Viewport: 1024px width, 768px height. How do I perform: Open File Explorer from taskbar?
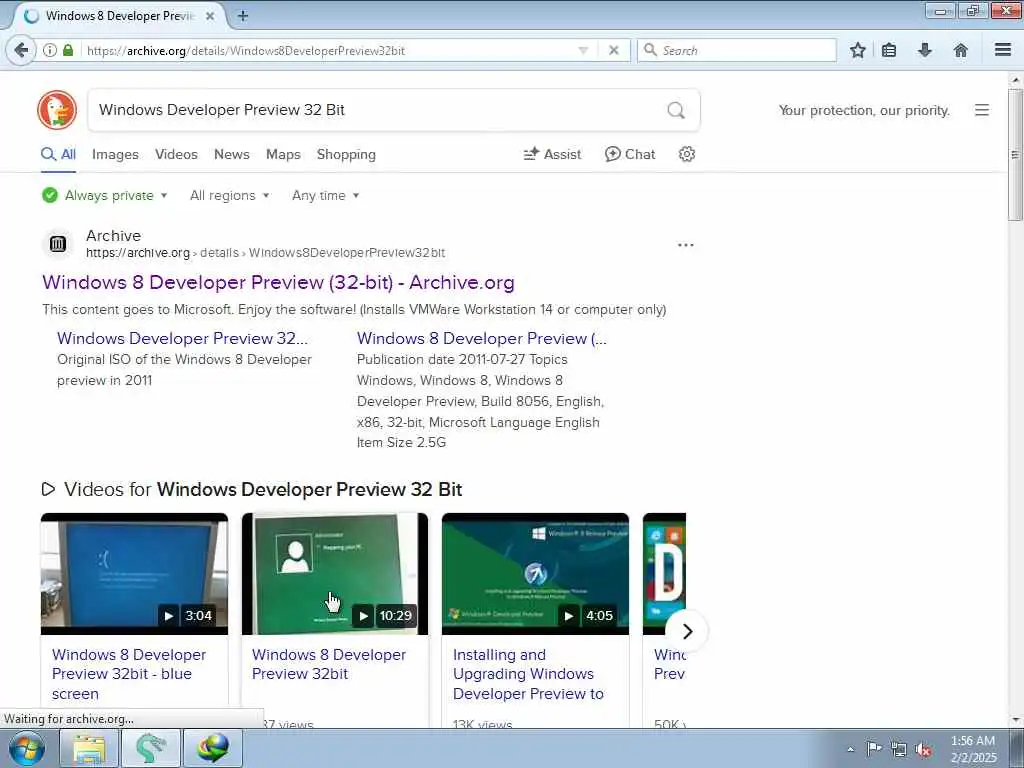click(89, 748)
